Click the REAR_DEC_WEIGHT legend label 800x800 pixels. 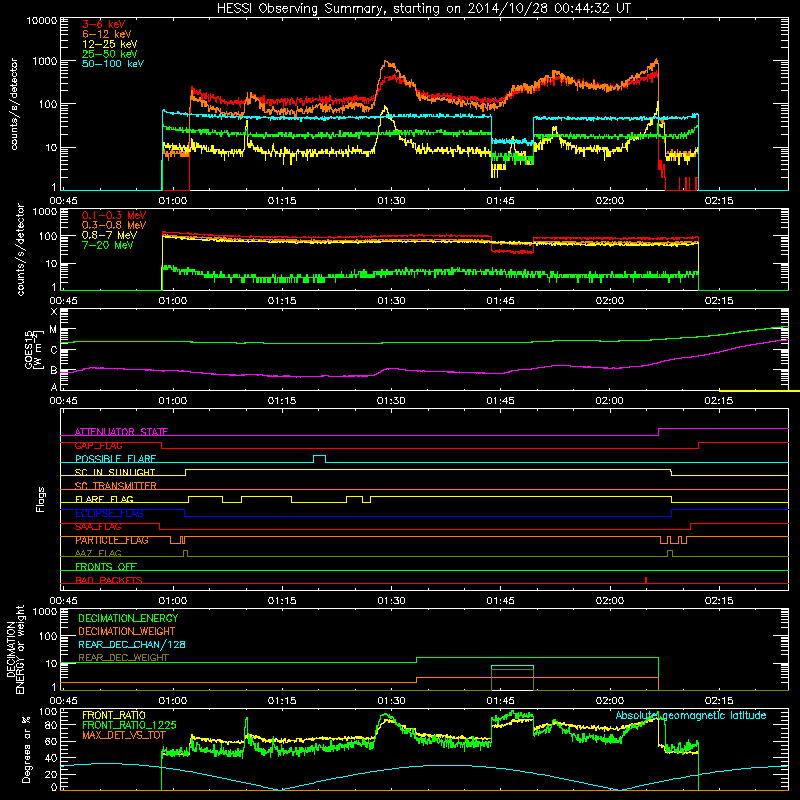pos(123,658)
